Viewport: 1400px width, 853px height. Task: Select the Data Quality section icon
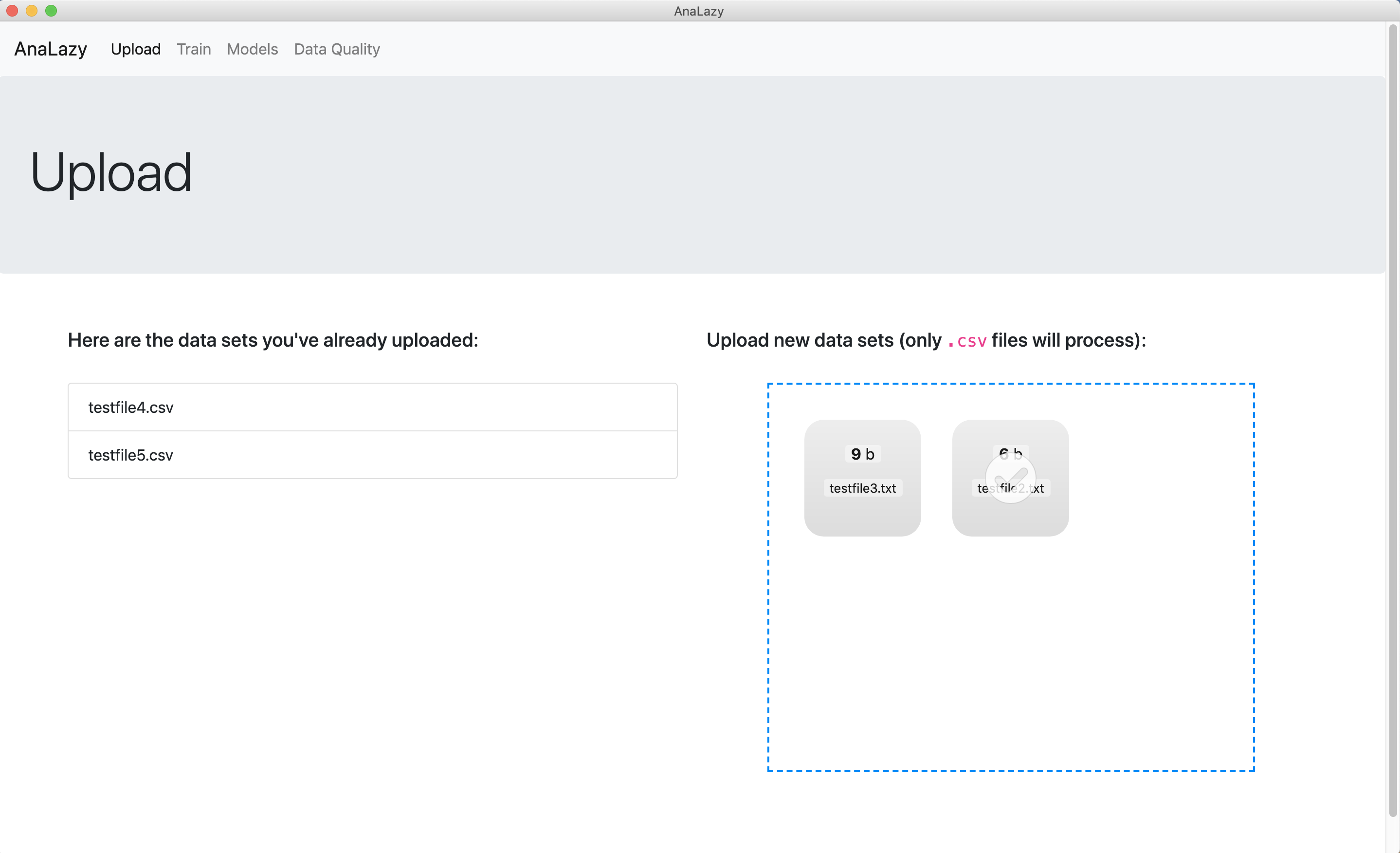(x=337, y=48)
